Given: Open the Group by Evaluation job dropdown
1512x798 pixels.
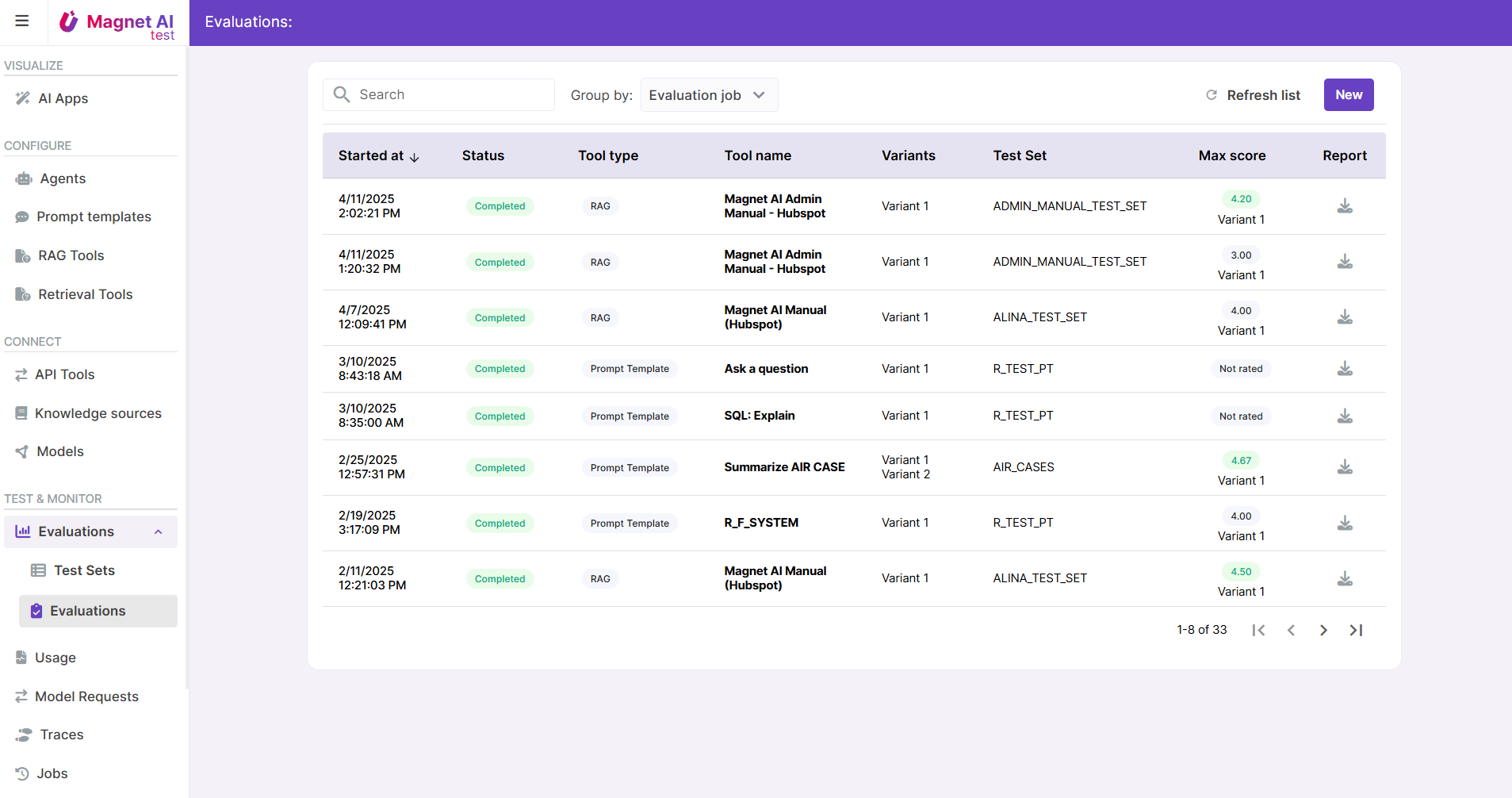Looking at the screenshot, I should [x=708, y=95].
